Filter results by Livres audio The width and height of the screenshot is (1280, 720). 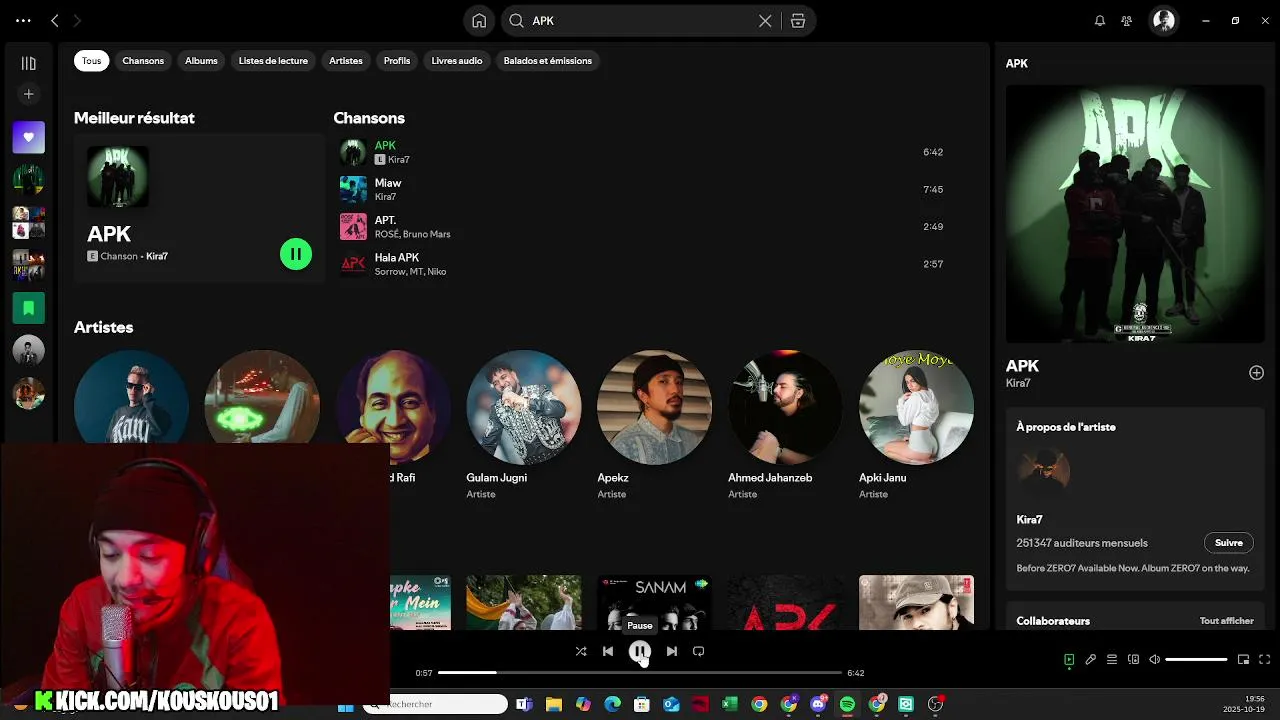tap(457, 61)
